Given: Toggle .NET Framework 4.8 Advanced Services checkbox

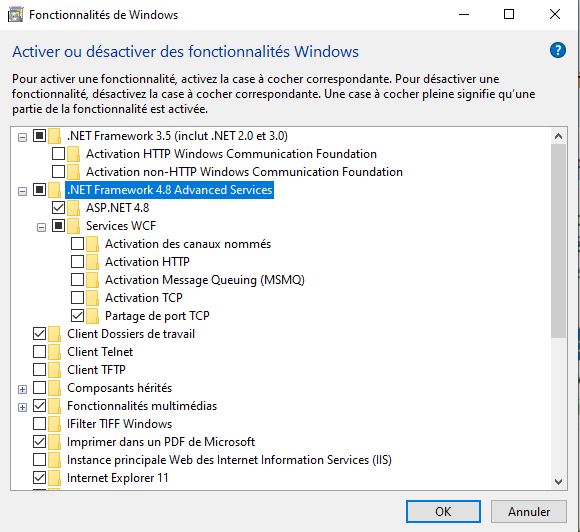Looking at the screenshot, I should tap(40, 190).
